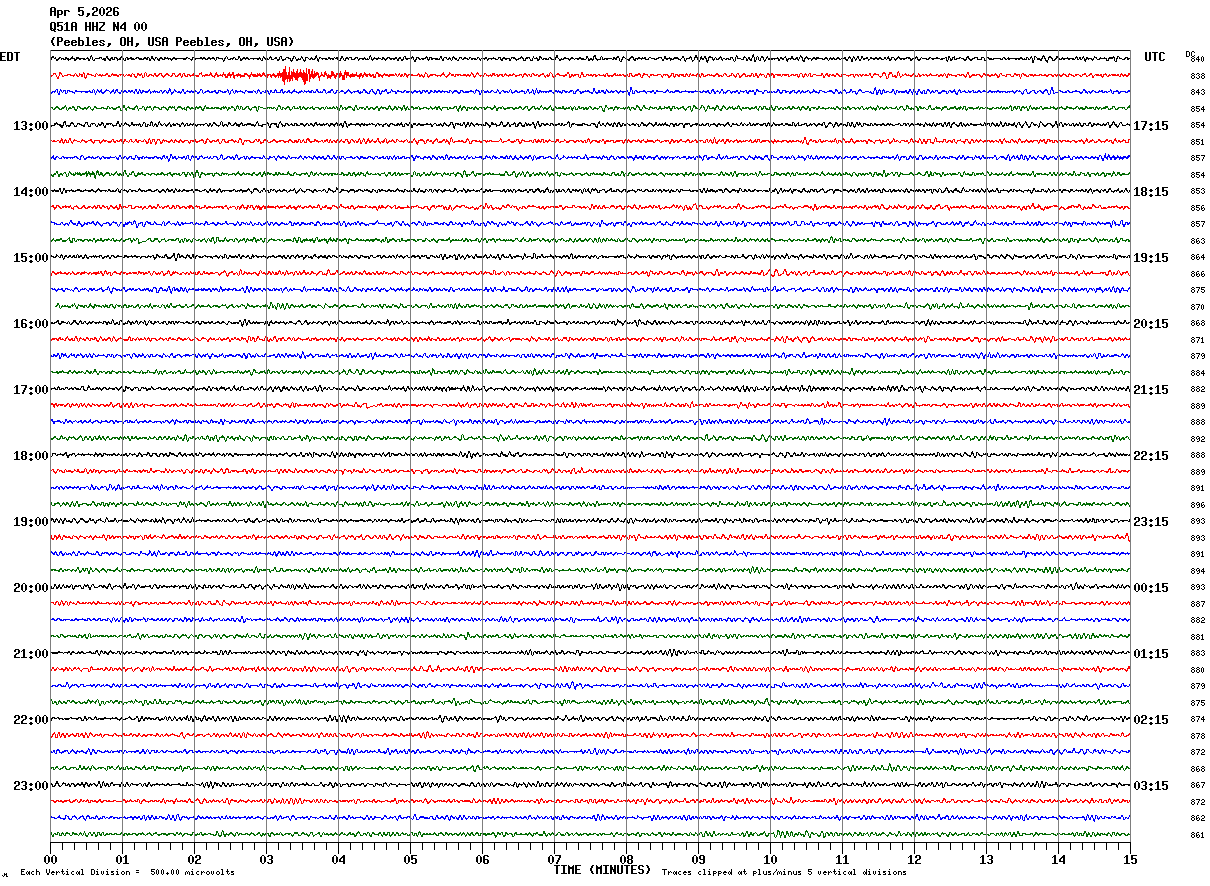Click the 19:15 UTC time label

[x=1151, y=258]
